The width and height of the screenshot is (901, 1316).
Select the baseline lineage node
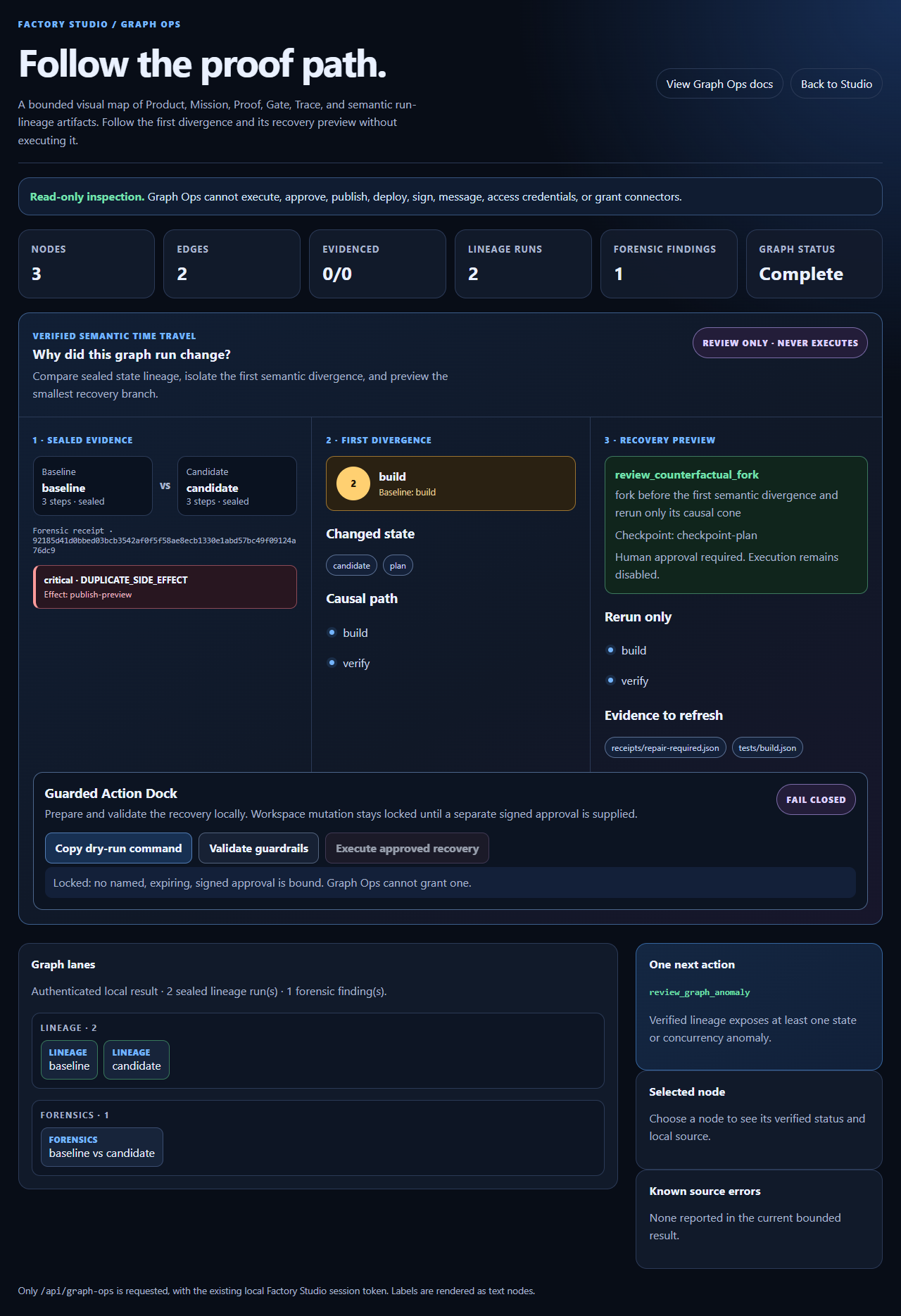point(69,1059)
